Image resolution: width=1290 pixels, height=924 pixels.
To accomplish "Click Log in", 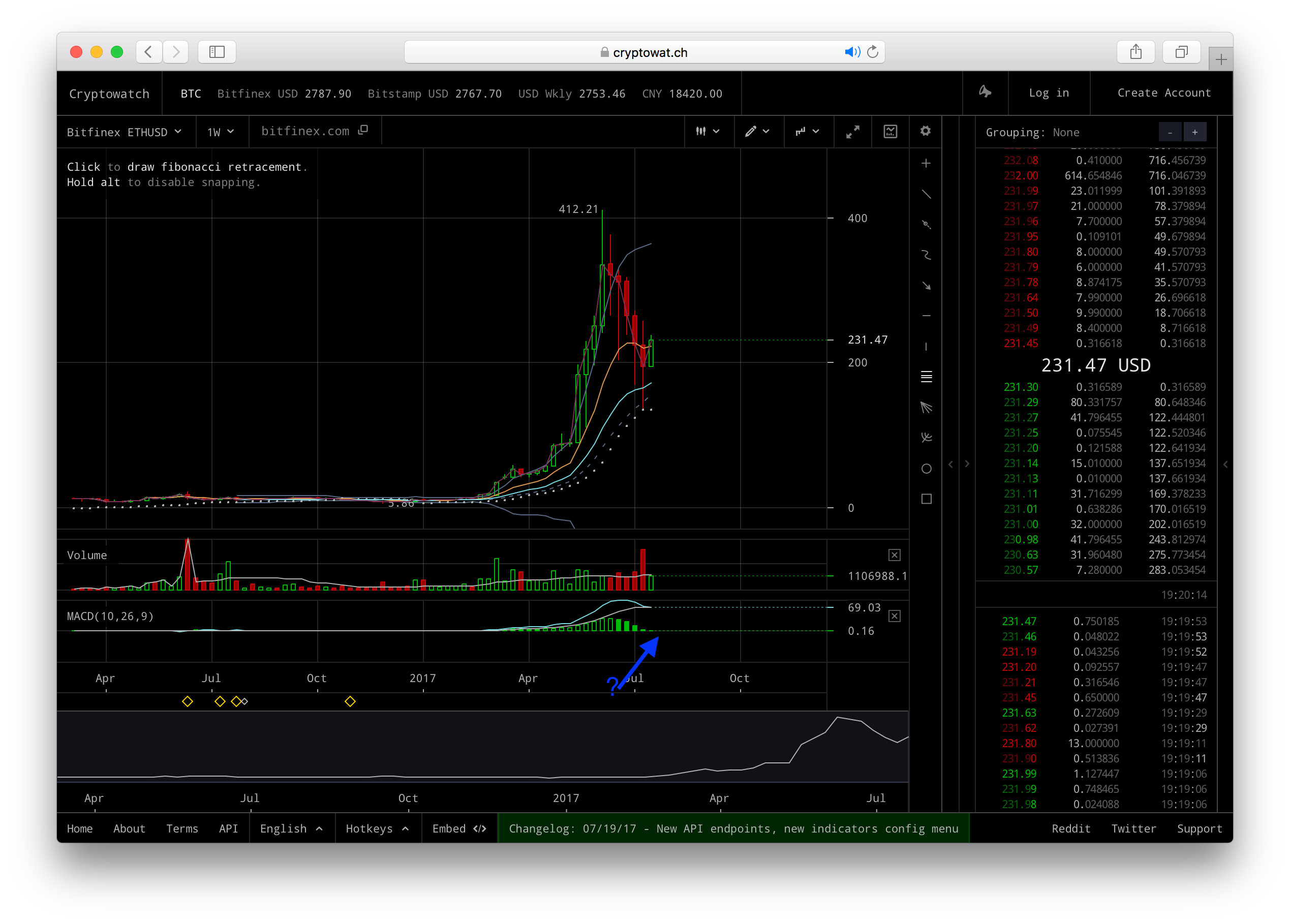I will click(1049, 93).
